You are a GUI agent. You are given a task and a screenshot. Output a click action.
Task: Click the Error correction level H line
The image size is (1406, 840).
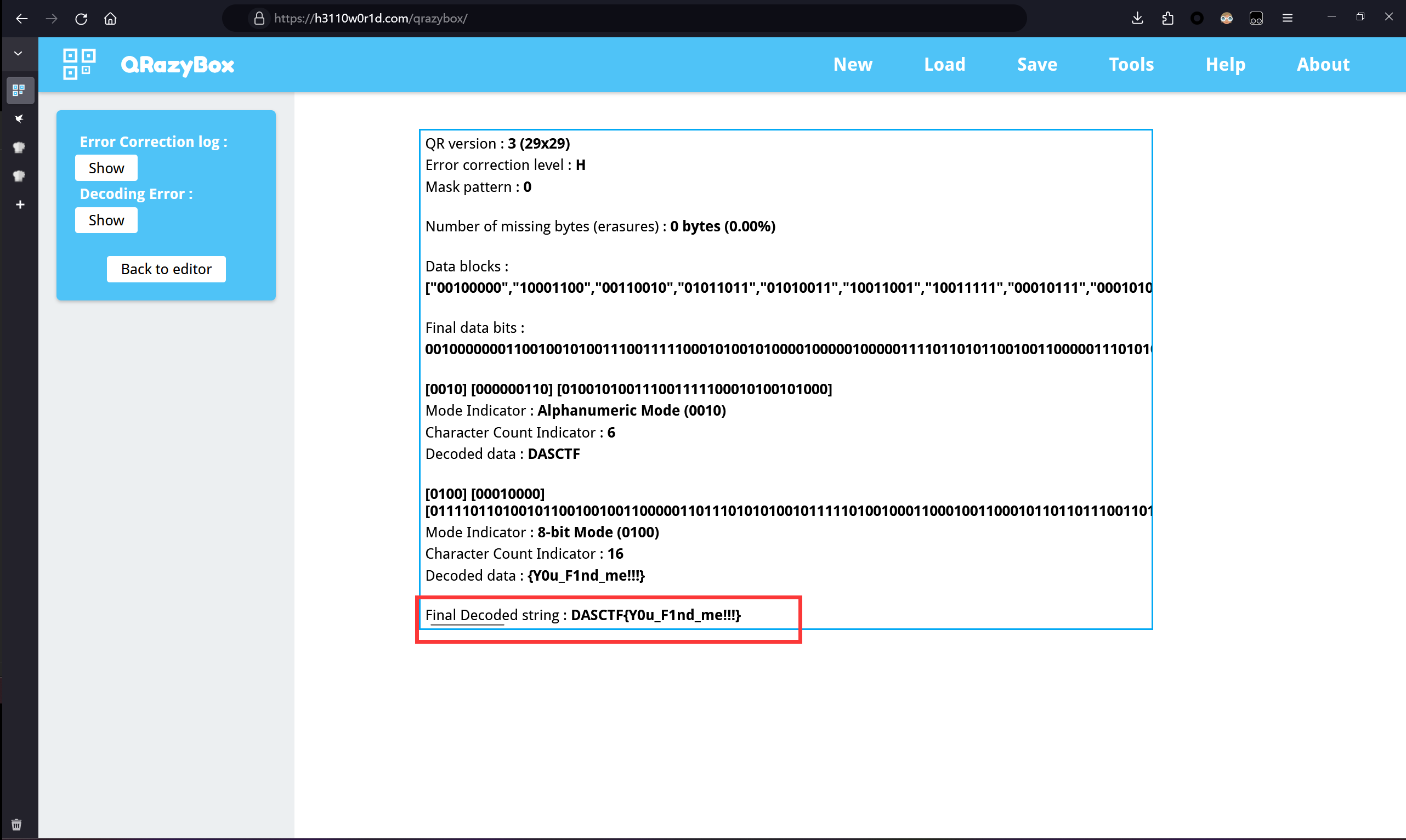pos(506,165)
